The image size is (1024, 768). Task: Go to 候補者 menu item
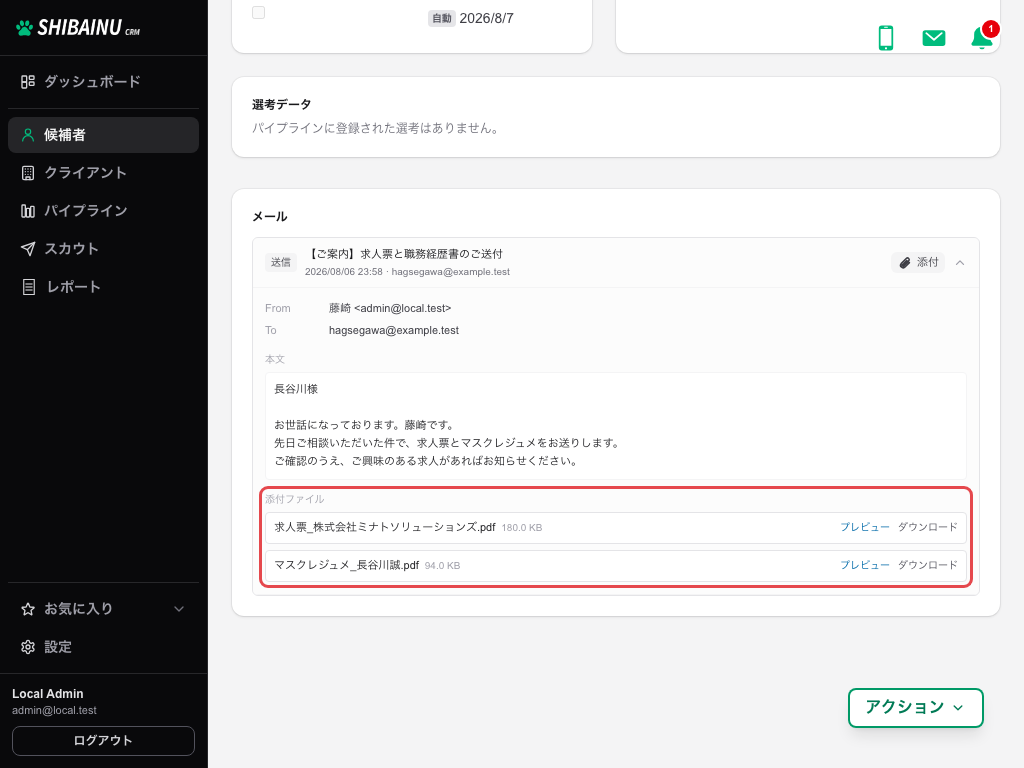click(103, 135)
